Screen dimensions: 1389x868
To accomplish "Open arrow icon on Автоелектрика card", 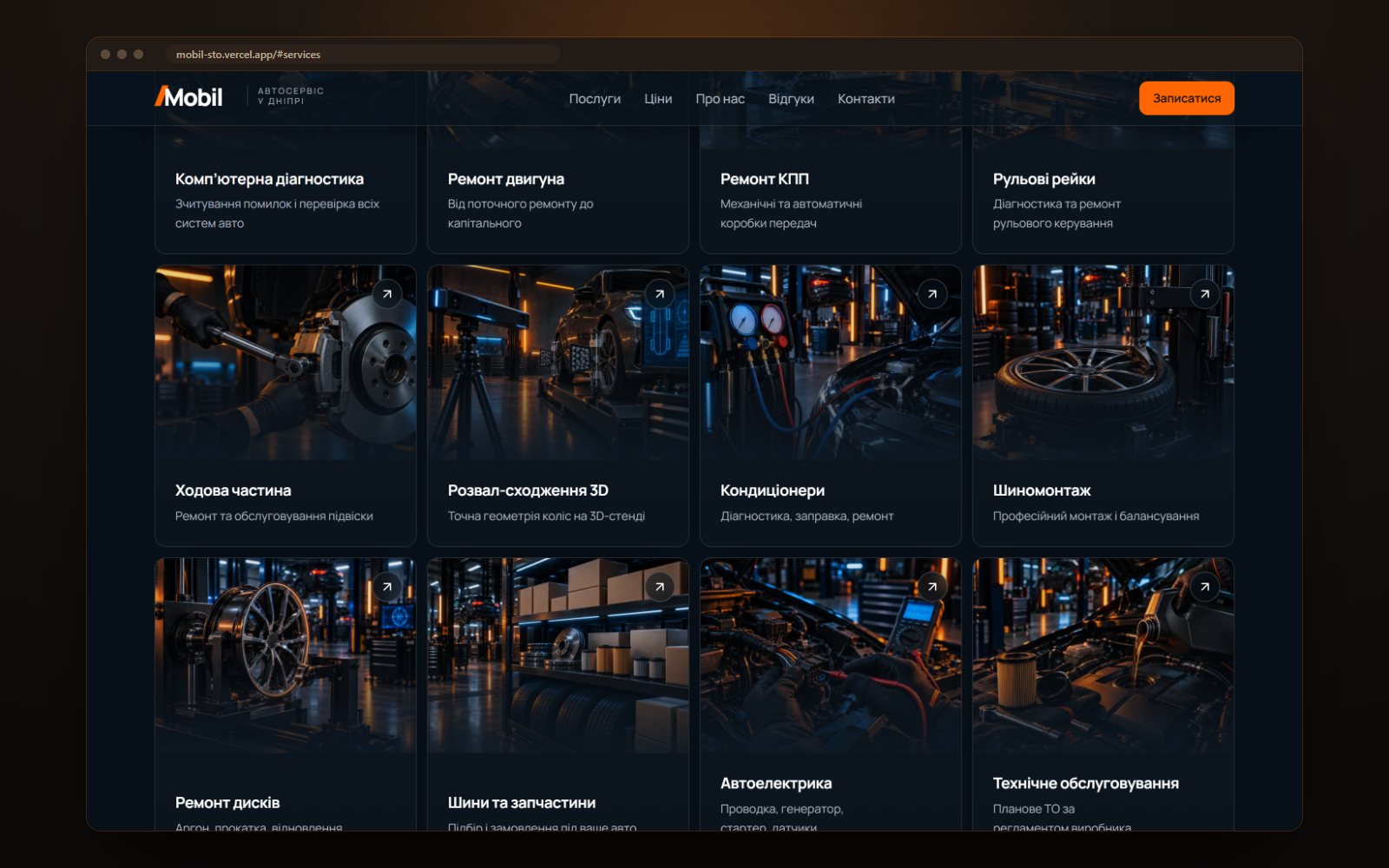I will (x=932, y=588).
